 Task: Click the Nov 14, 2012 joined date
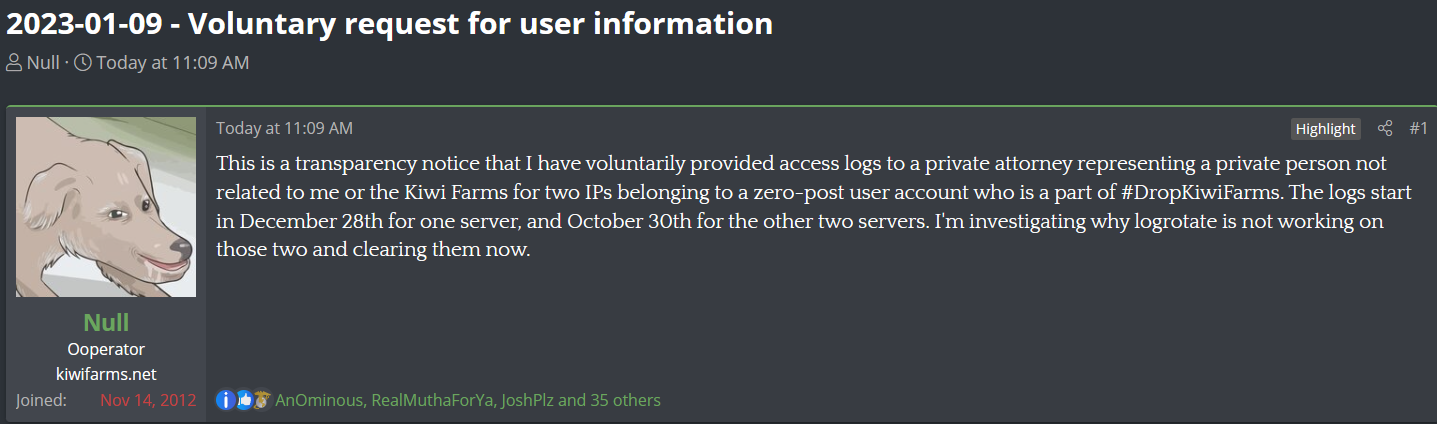pos(148,400)
